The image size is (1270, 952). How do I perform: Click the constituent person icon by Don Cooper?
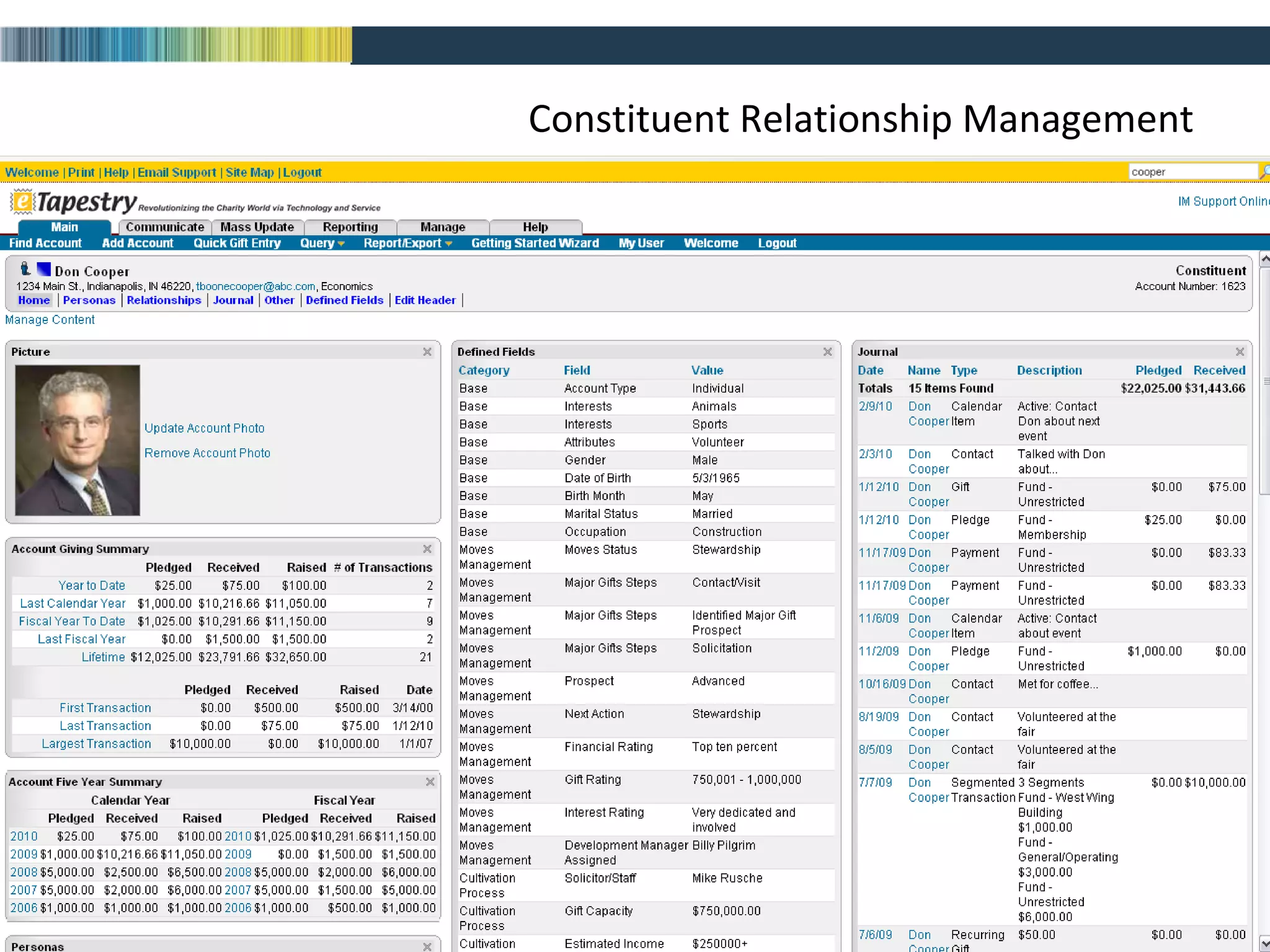(25, 269)
